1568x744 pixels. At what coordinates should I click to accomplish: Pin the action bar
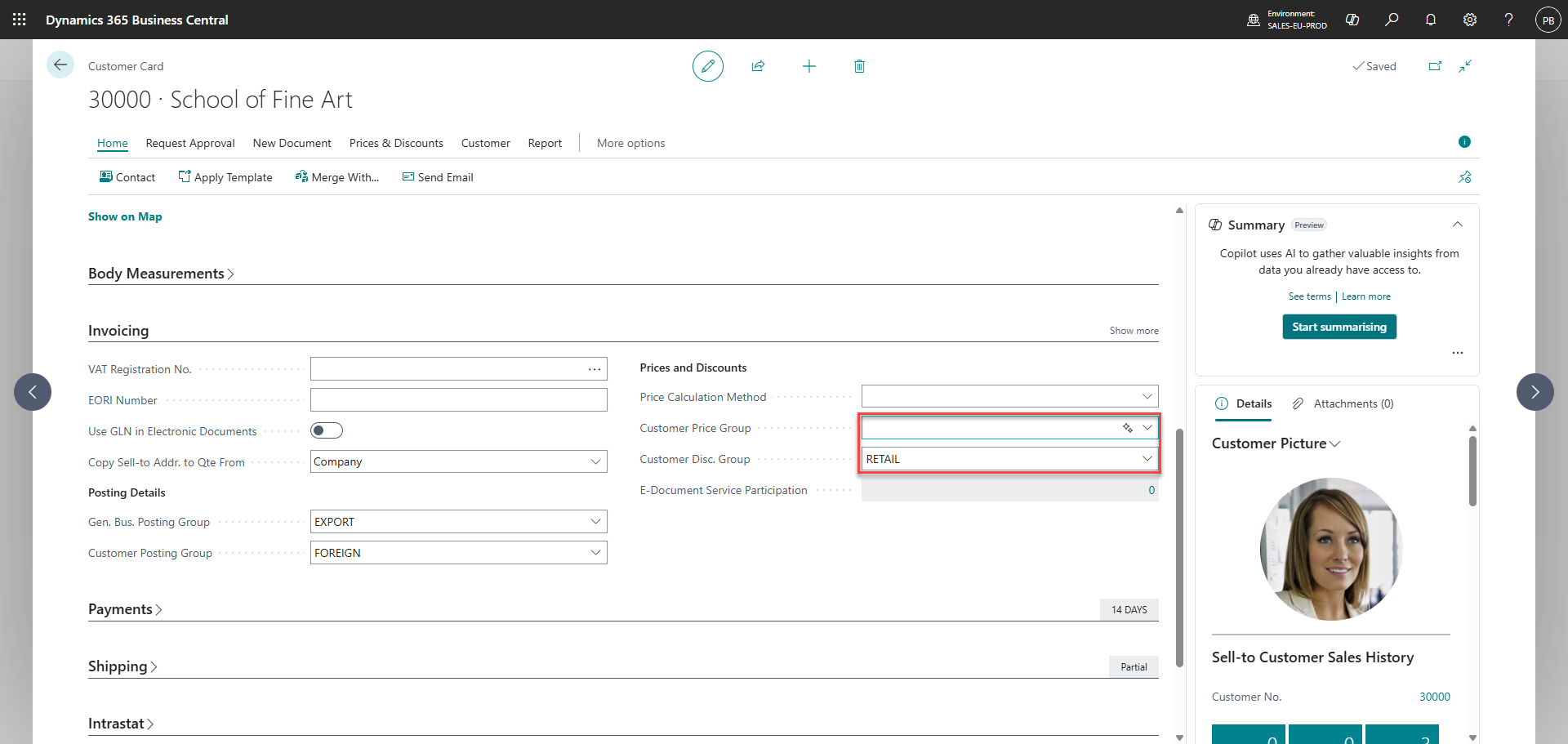click(x=1465, y=177)
